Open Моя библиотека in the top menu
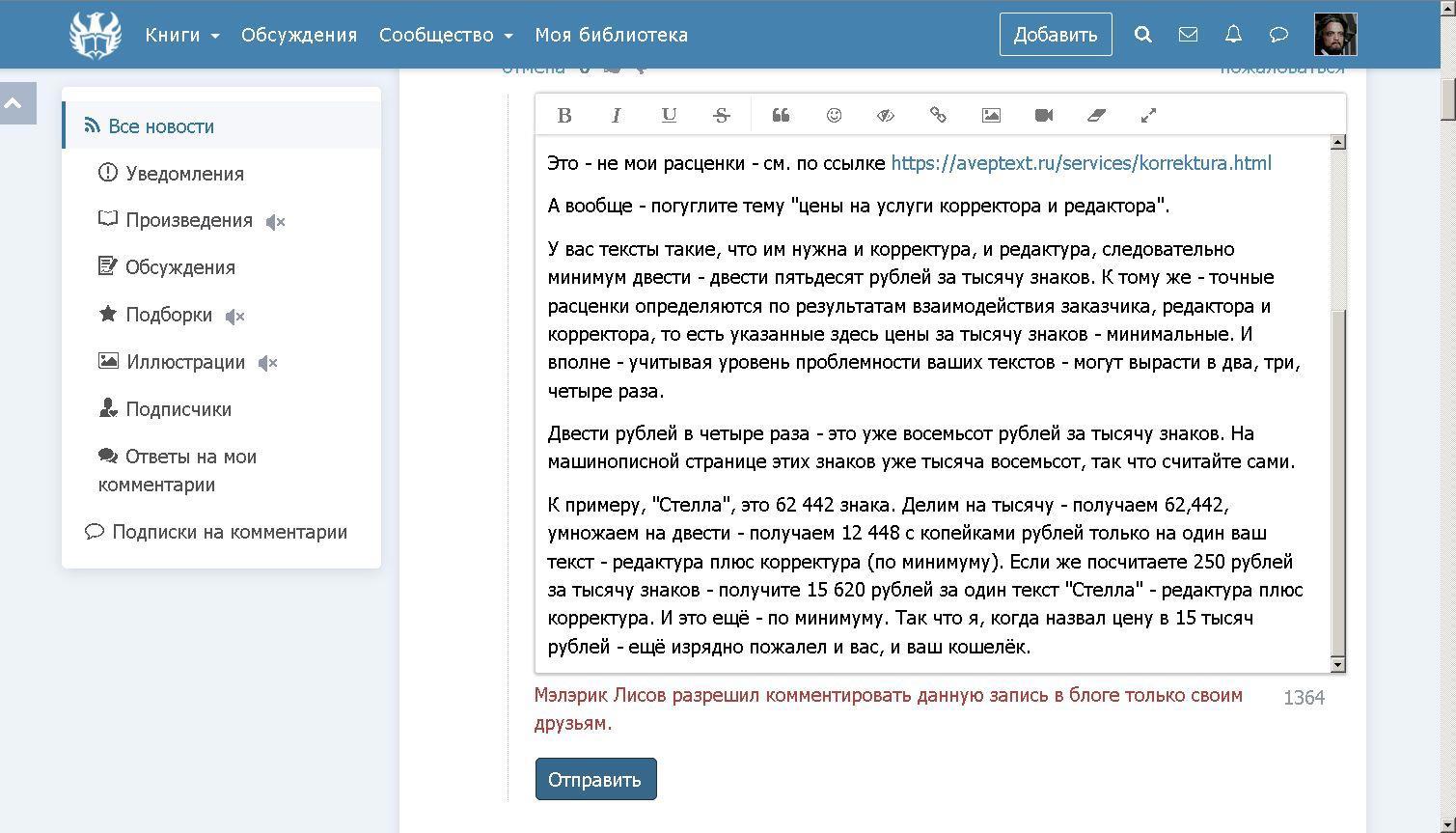 click(x=611, y=35)
